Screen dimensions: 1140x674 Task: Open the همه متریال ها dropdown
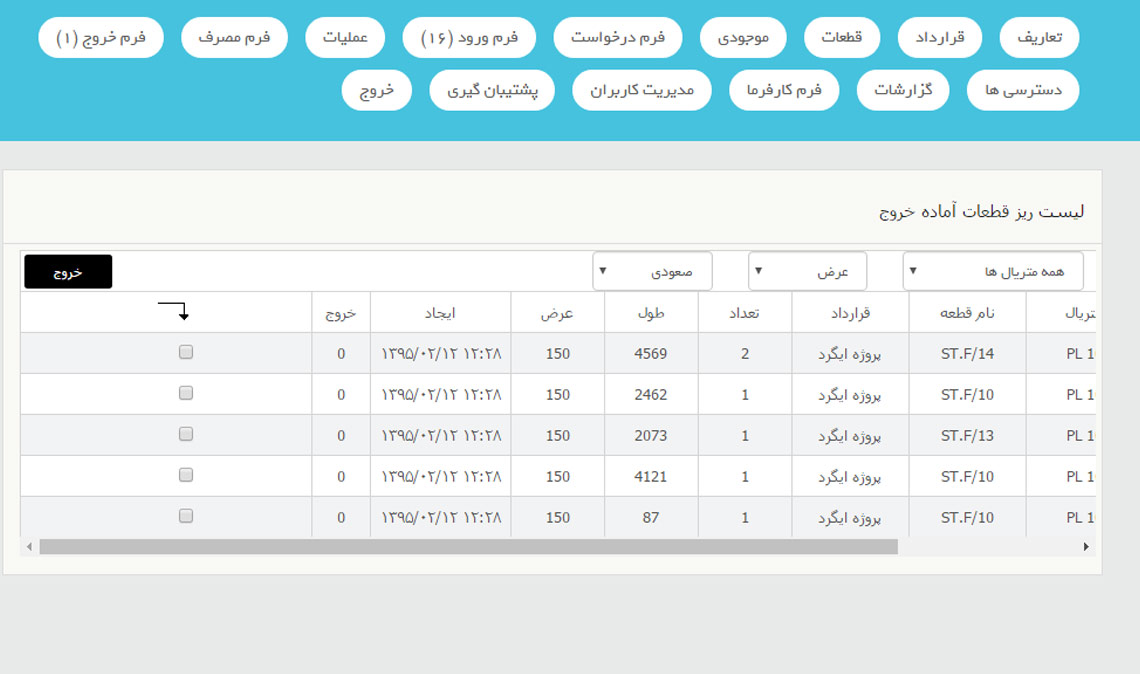click(993, 271)
